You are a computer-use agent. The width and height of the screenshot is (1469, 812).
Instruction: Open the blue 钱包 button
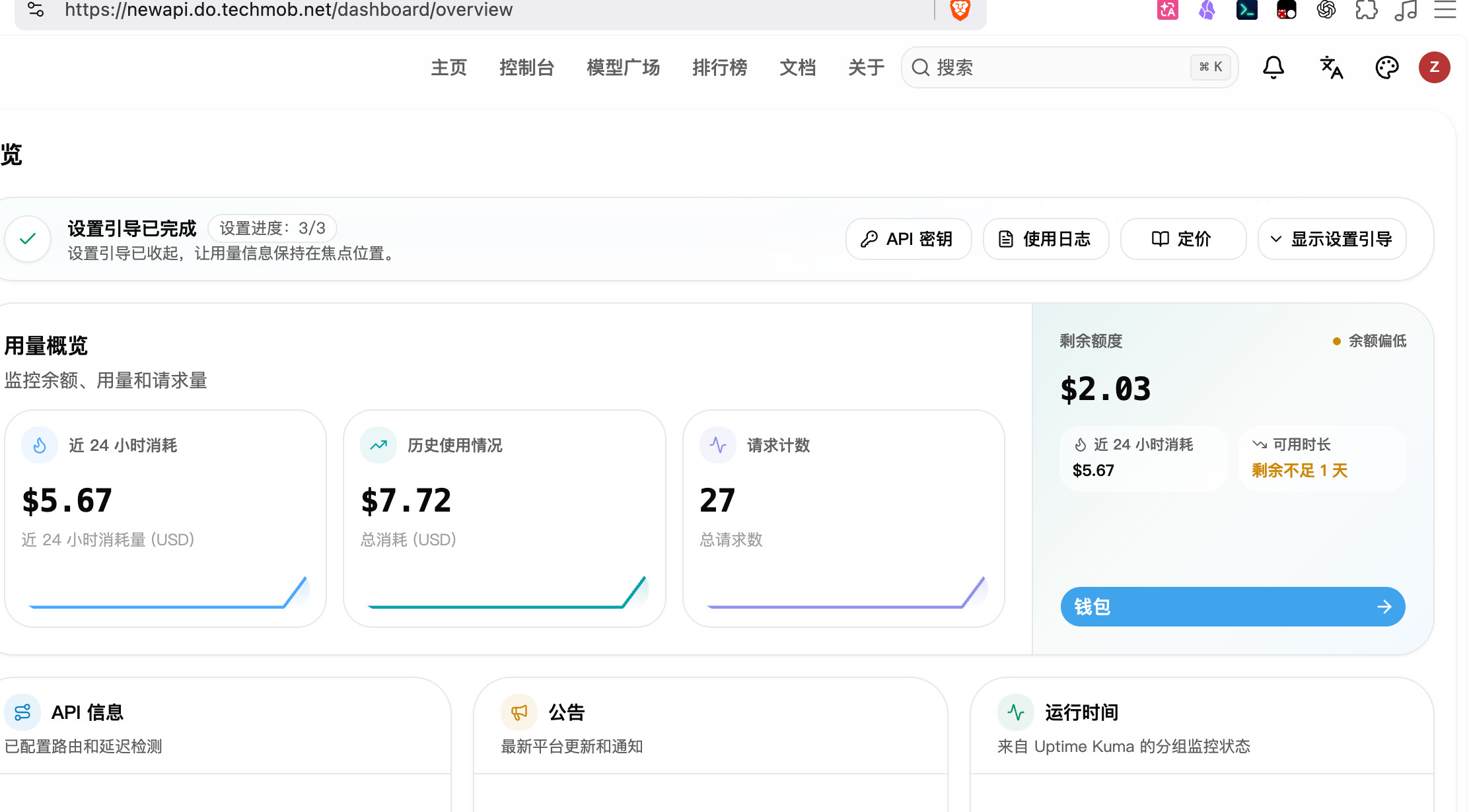tap(1233, 607)
